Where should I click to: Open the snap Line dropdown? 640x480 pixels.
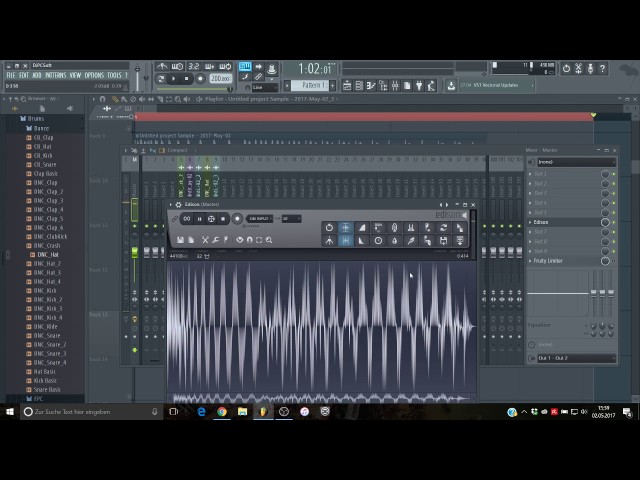point(264,87)
